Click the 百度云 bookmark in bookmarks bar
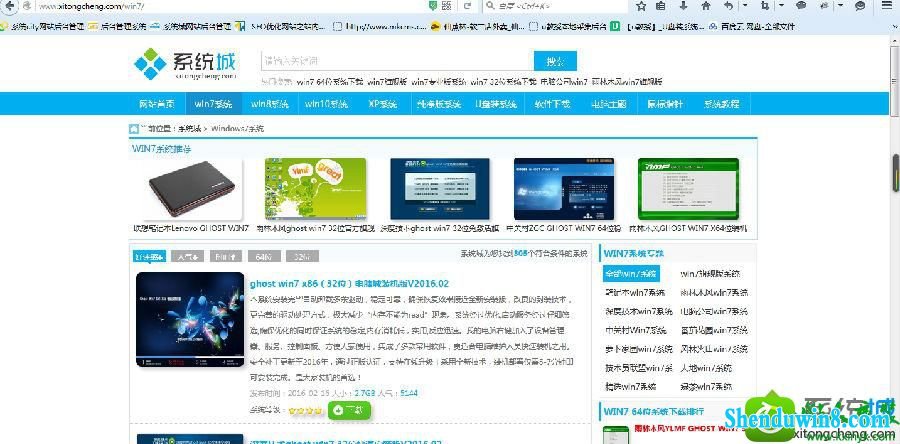This screenshot has width=900, height=444. (752, 26)
